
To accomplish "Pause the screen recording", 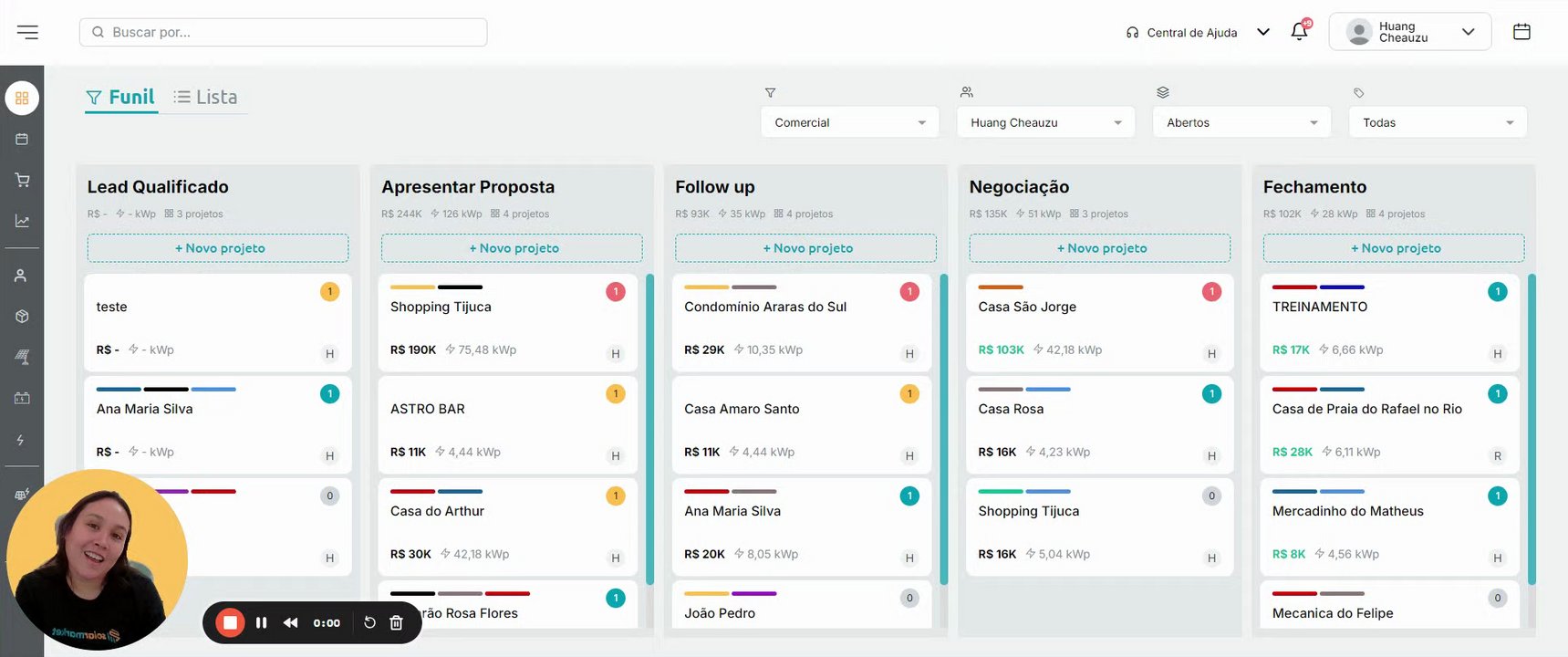I will pos(262,622).
